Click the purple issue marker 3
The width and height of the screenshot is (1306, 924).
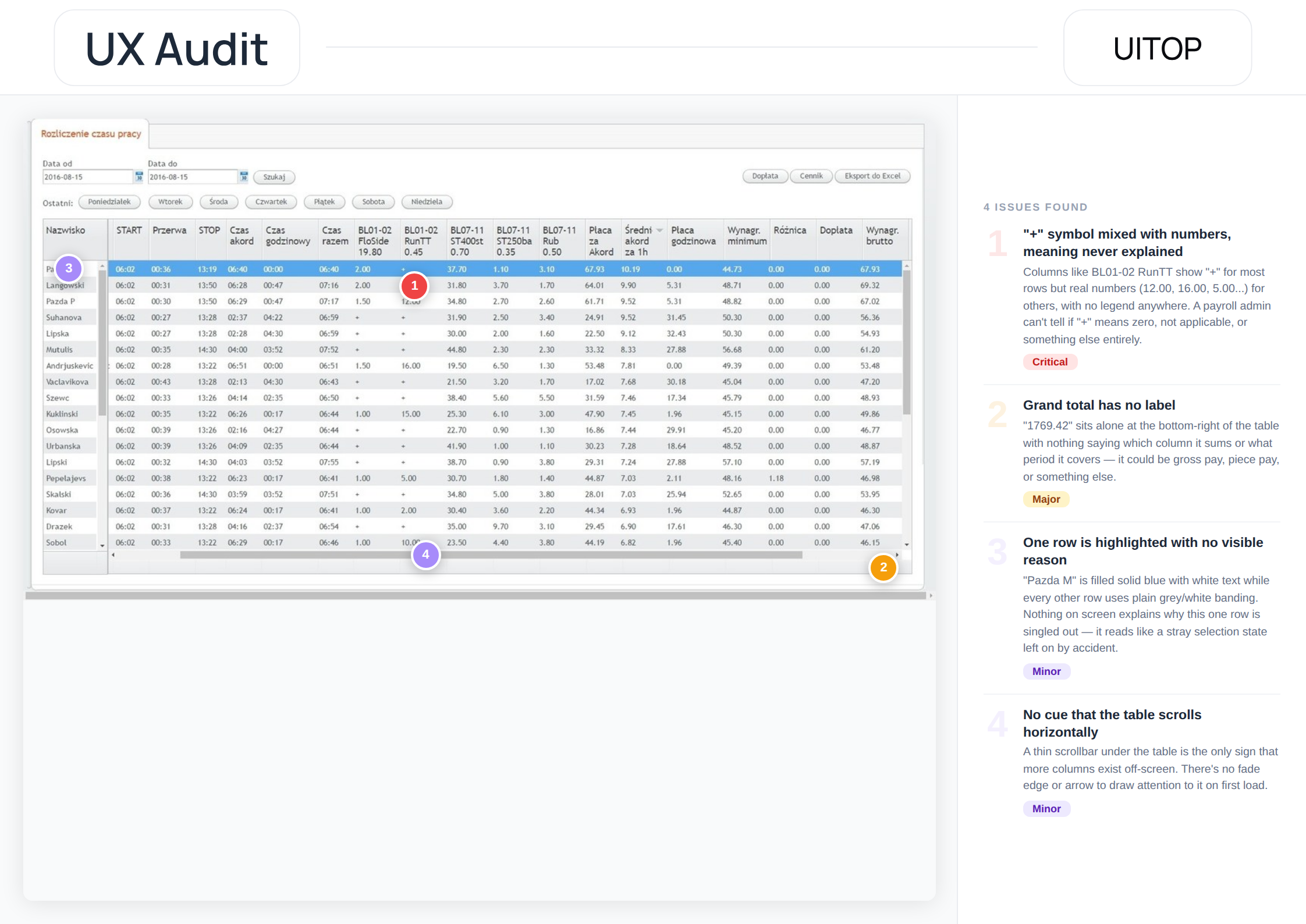69,268
